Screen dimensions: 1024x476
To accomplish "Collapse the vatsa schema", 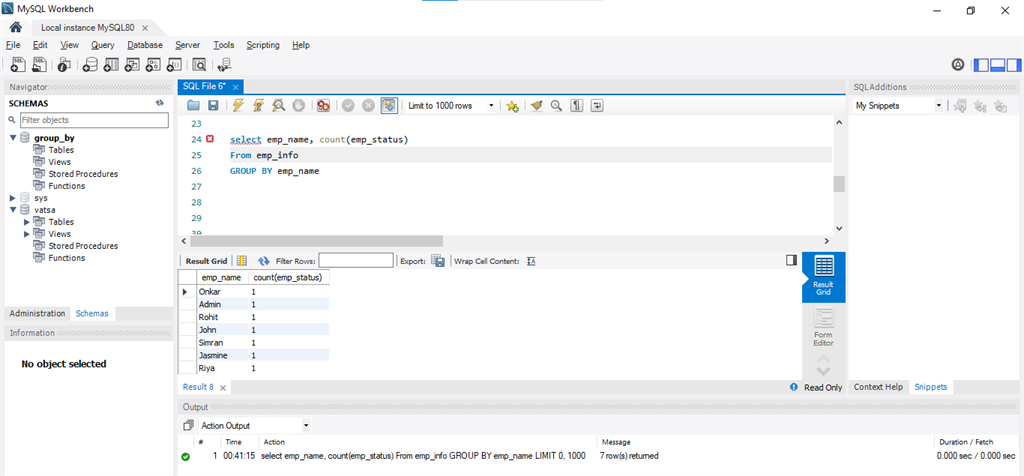I will pos(13,210).
